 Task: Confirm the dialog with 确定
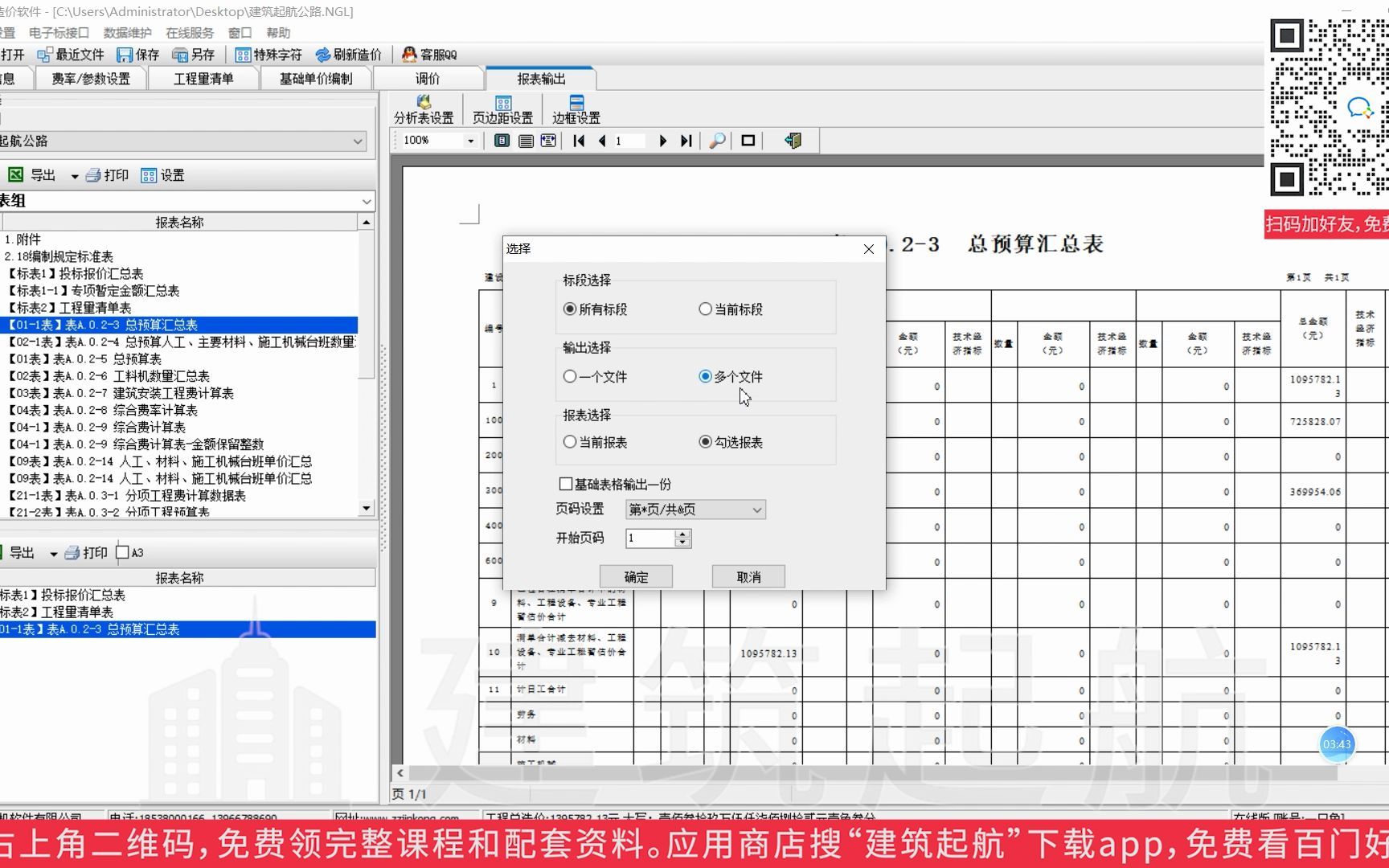636,577
